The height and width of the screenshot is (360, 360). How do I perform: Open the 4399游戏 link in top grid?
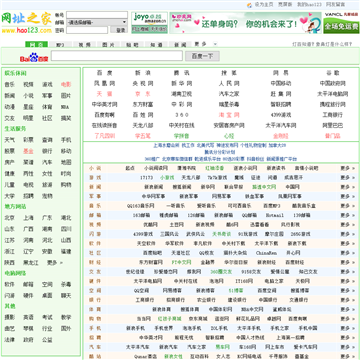point(281,115)
